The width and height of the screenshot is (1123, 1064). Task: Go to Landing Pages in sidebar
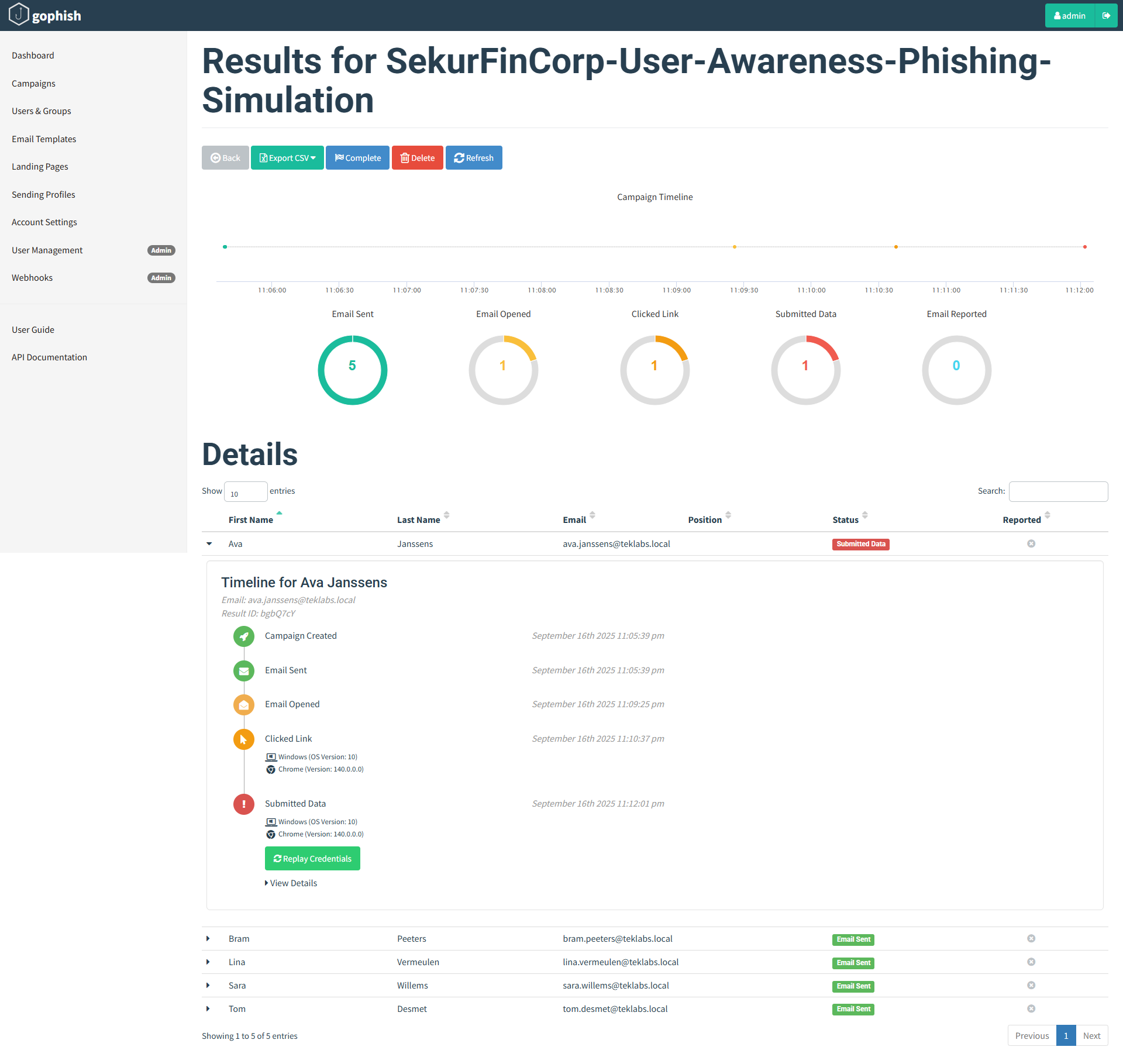(x=40, y=167)
